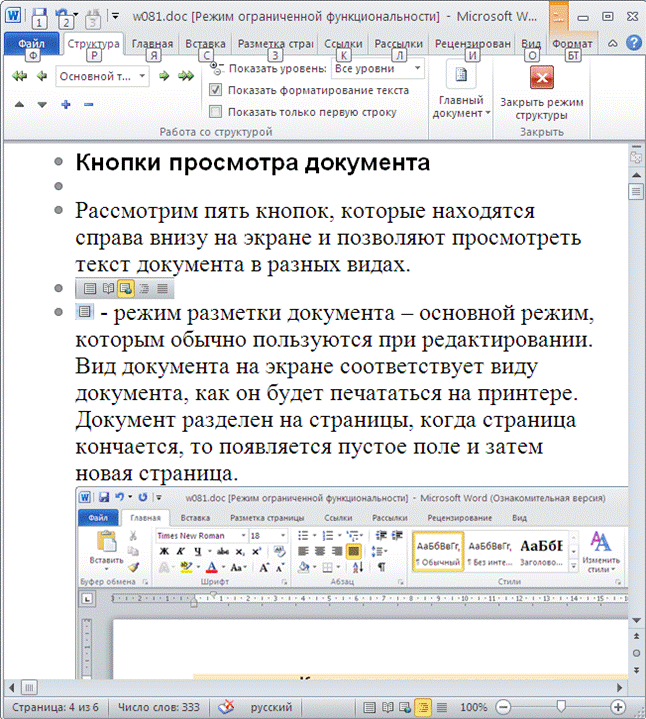
Task: Click the Previous page double-up arrow
Action: pyautogui.click(x=636, y=636)
